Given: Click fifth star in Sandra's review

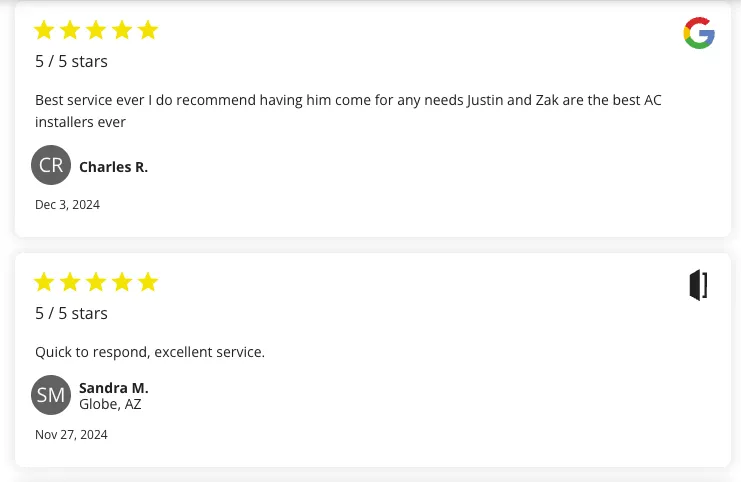Looking at the screenshot, I should click(x=148, y=282).
